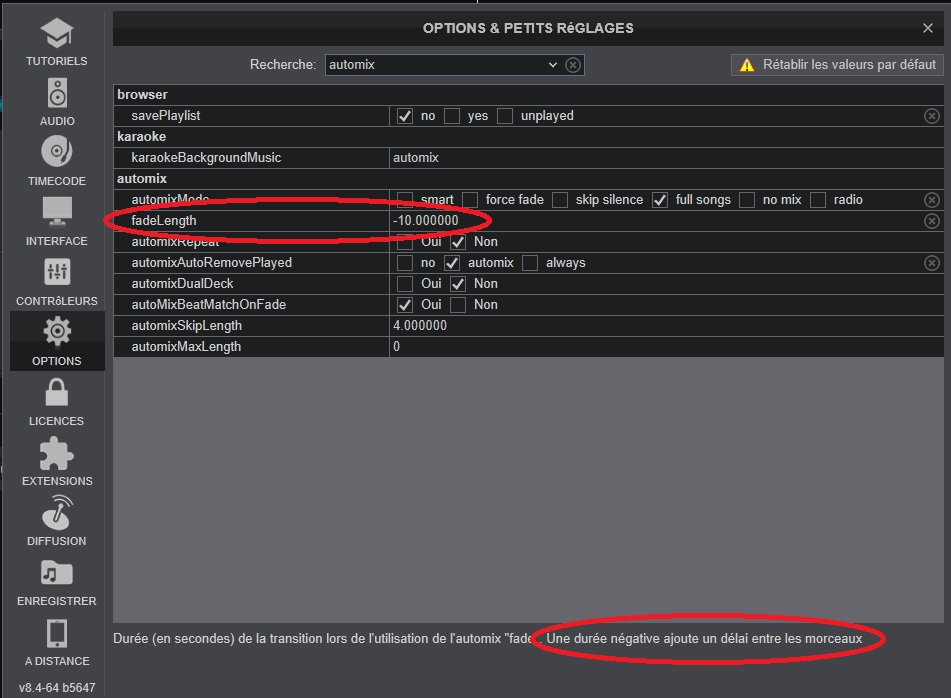Screen dimensions: 951x698
Task: Open the Licences padlock icon
Action: click(x=57, y=393)
